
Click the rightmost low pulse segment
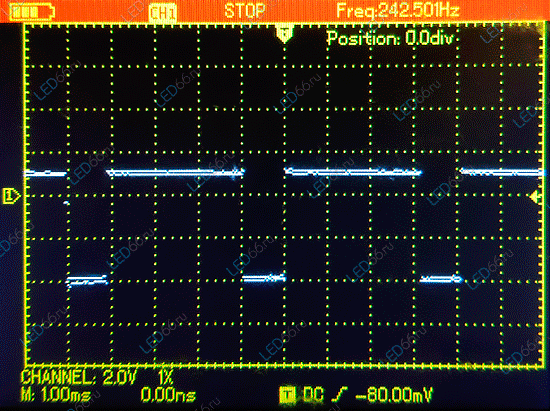441,279
